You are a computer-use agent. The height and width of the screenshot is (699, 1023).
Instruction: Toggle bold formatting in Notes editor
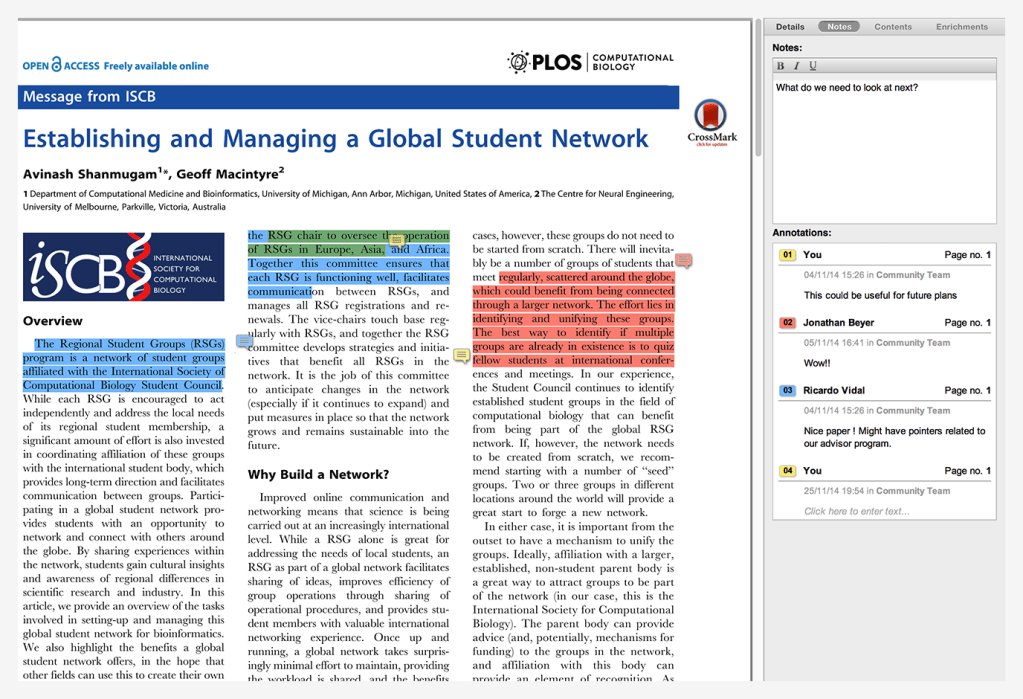[781, 66]
